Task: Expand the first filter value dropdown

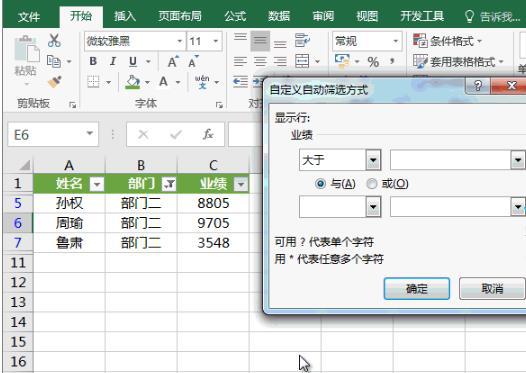Action: click(x=518, y=160)
